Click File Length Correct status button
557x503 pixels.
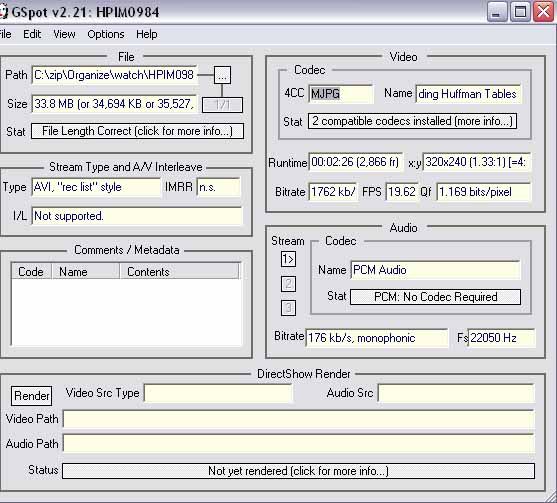point(137,131)
